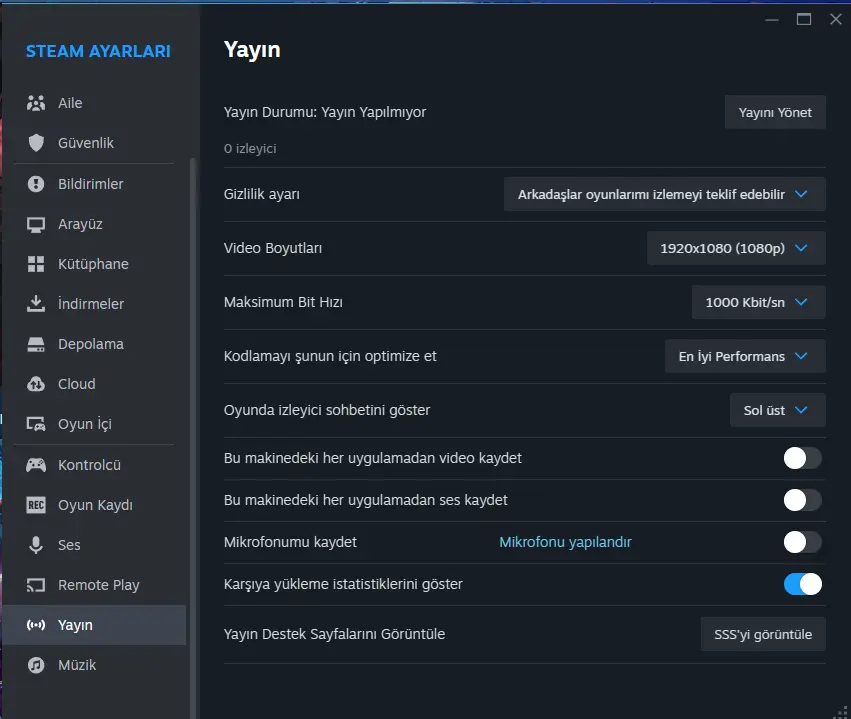
Task: Select the Müzik sidebar label
Action: point(77,665)
